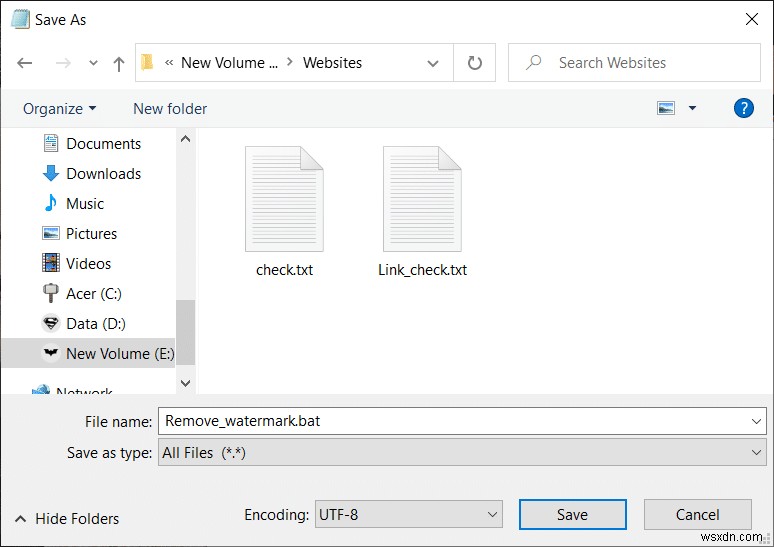Create a New folder
Viewport: 774px width, 547px height.
coord(170,109)
